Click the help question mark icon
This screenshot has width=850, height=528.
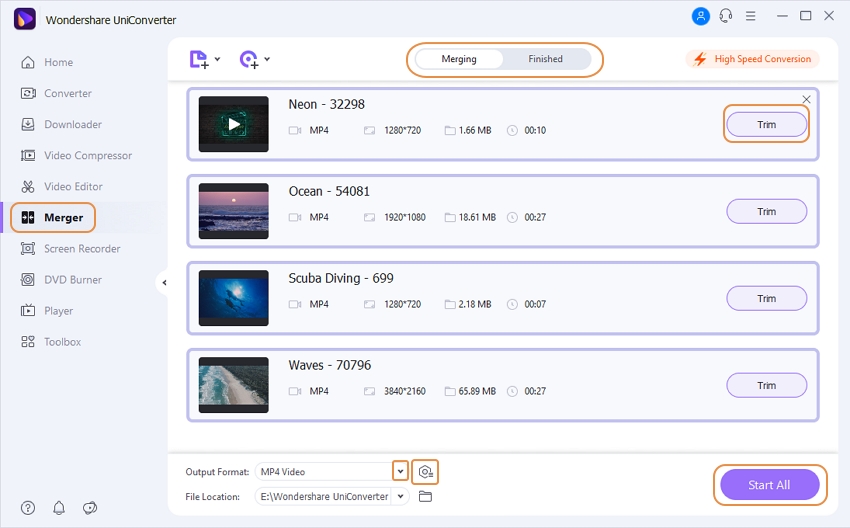pyautogui.click(x=28, y=508)
